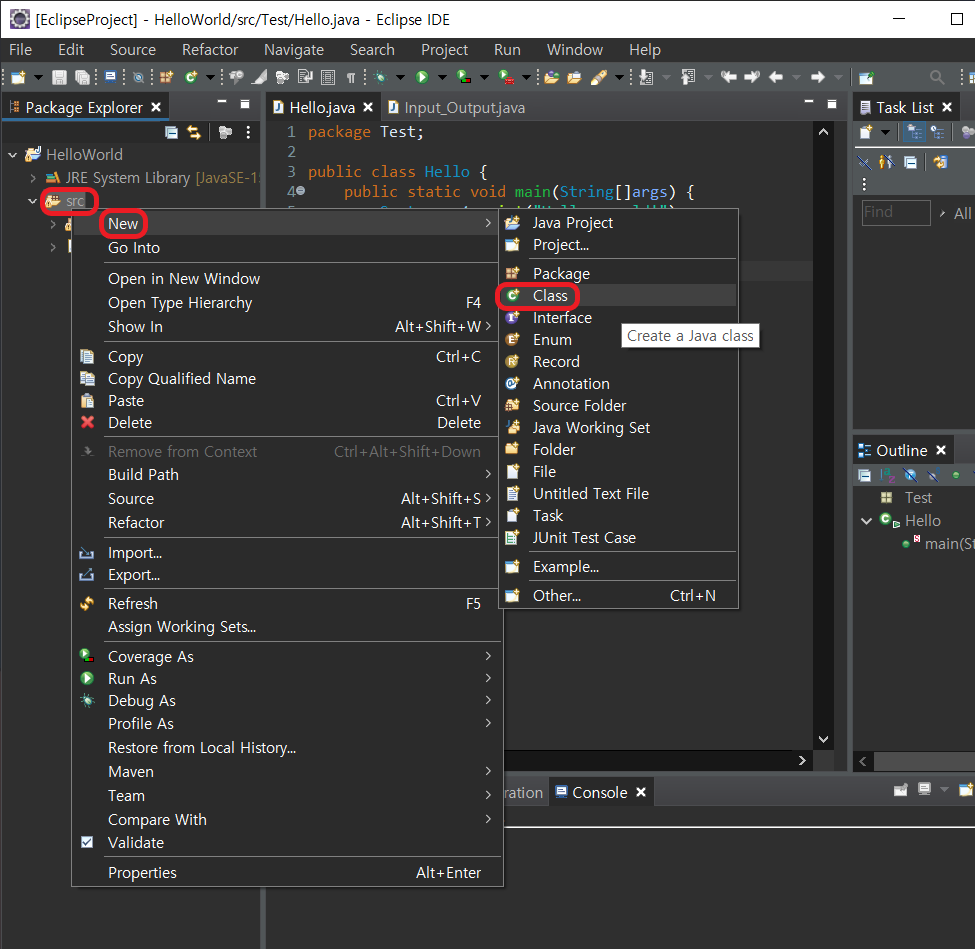Open a terminal from the toolbar
The width and height of the screenshot is (975, 949).
pos(110,77)
